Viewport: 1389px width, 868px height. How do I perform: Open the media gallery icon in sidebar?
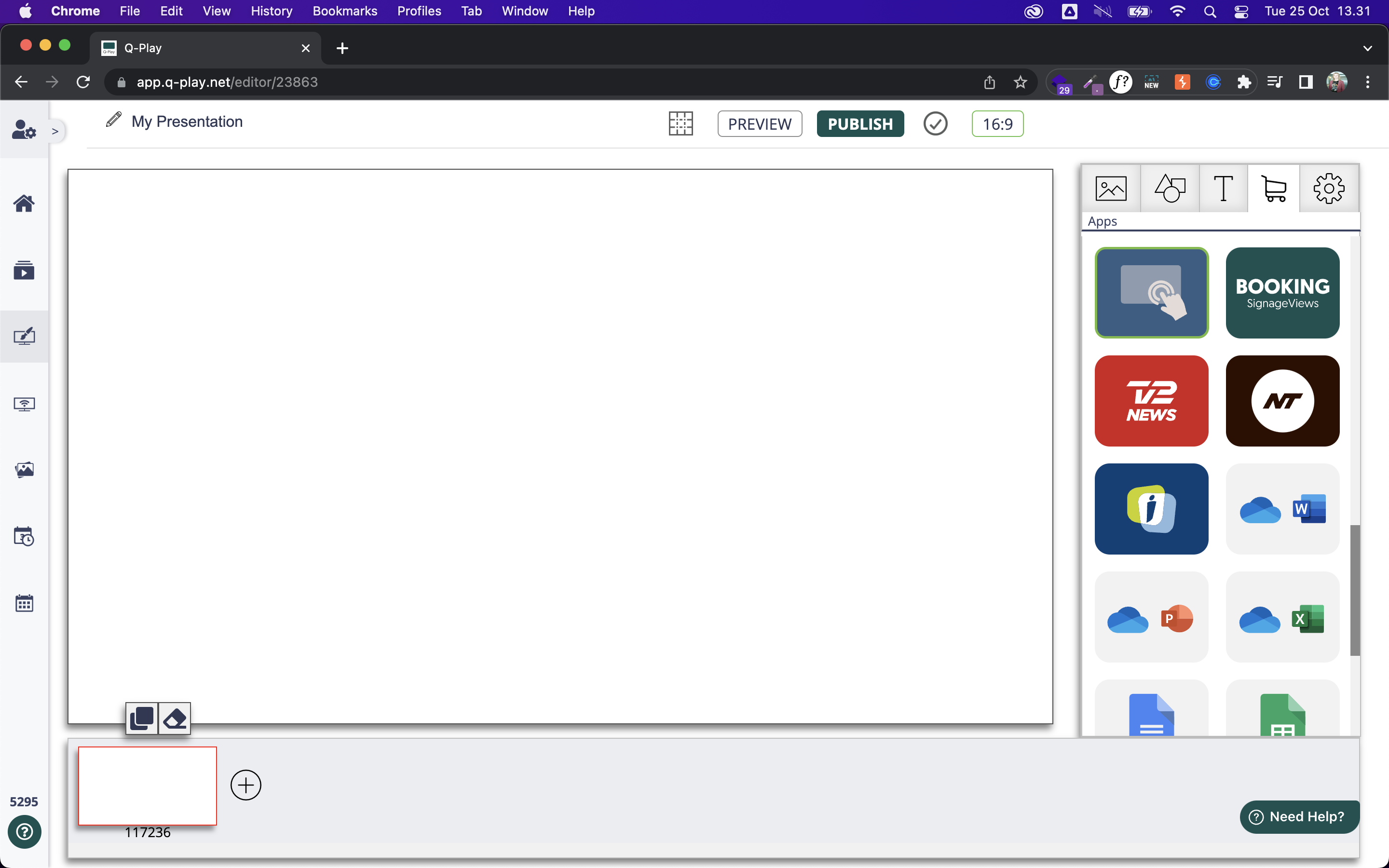[24, 470]
